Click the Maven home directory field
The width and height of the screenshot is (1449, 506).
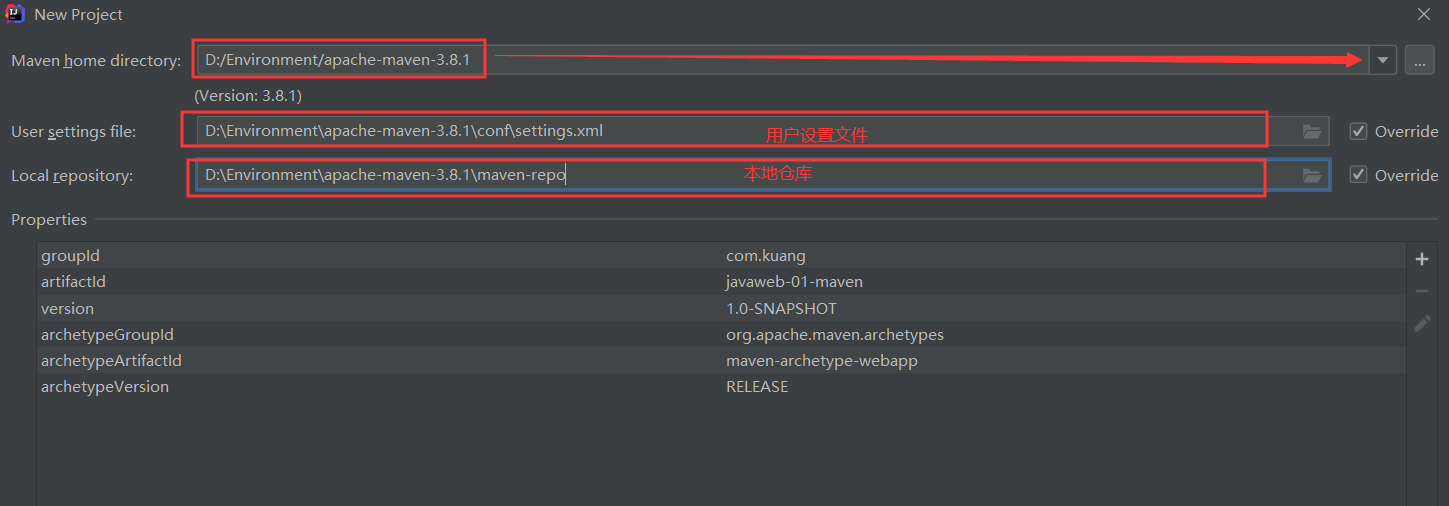[782, 60]
